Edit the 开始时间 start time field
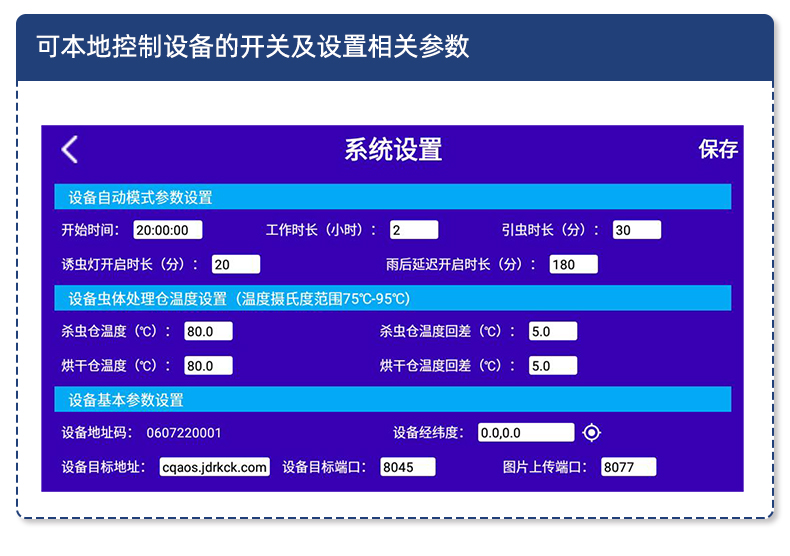This screenshot has width=790, height=556. 168,230
